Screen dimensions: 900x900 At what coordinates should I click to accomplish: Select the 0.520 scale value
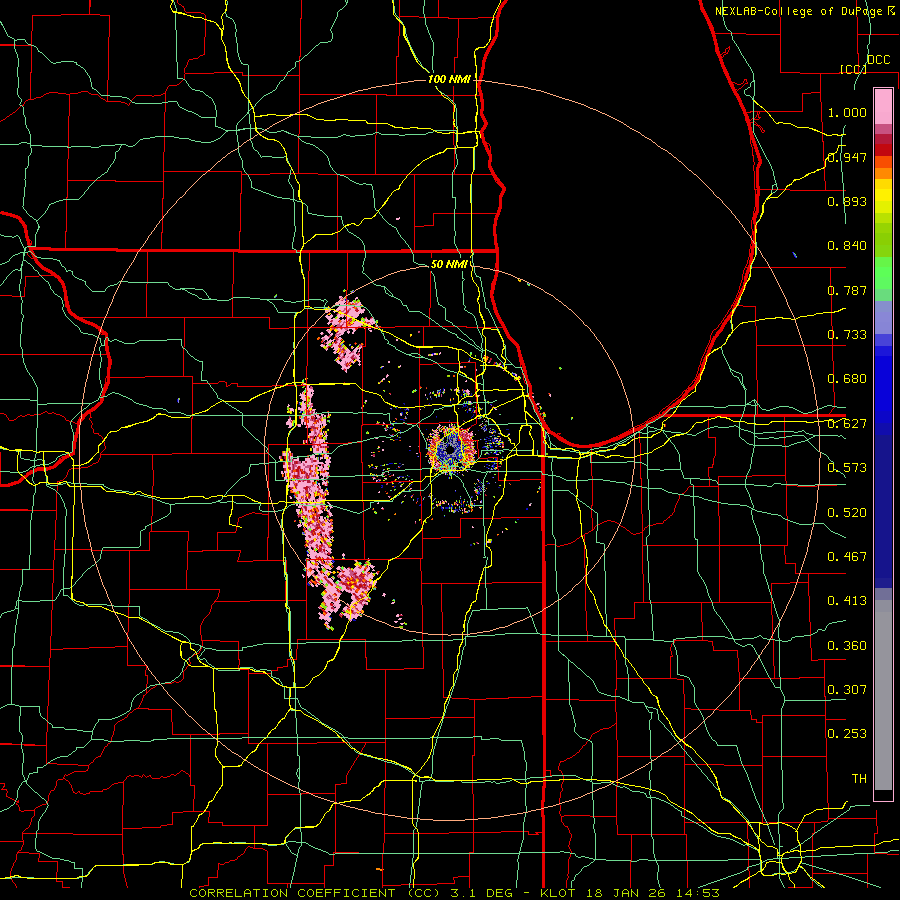click(847, 513)
